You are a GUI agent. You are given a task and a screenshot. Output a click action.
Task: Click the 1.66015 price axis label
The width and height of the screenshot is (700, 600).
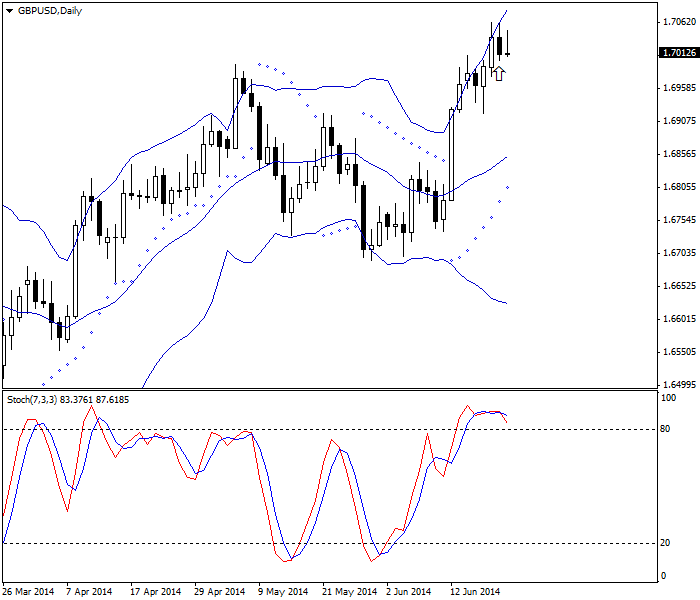678,318
